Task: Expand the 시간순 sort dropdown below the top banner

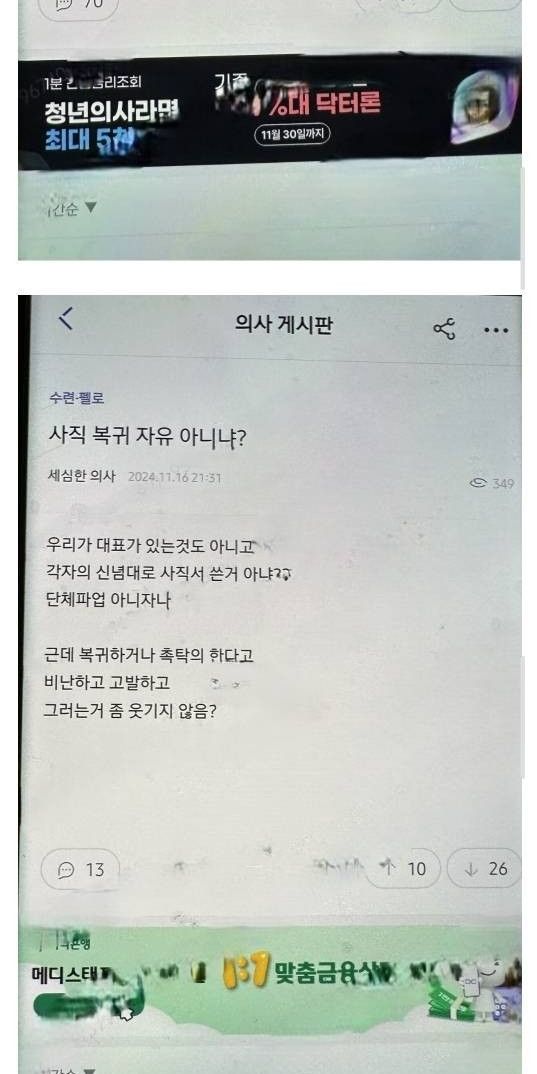Action: (x=73, y=208)
